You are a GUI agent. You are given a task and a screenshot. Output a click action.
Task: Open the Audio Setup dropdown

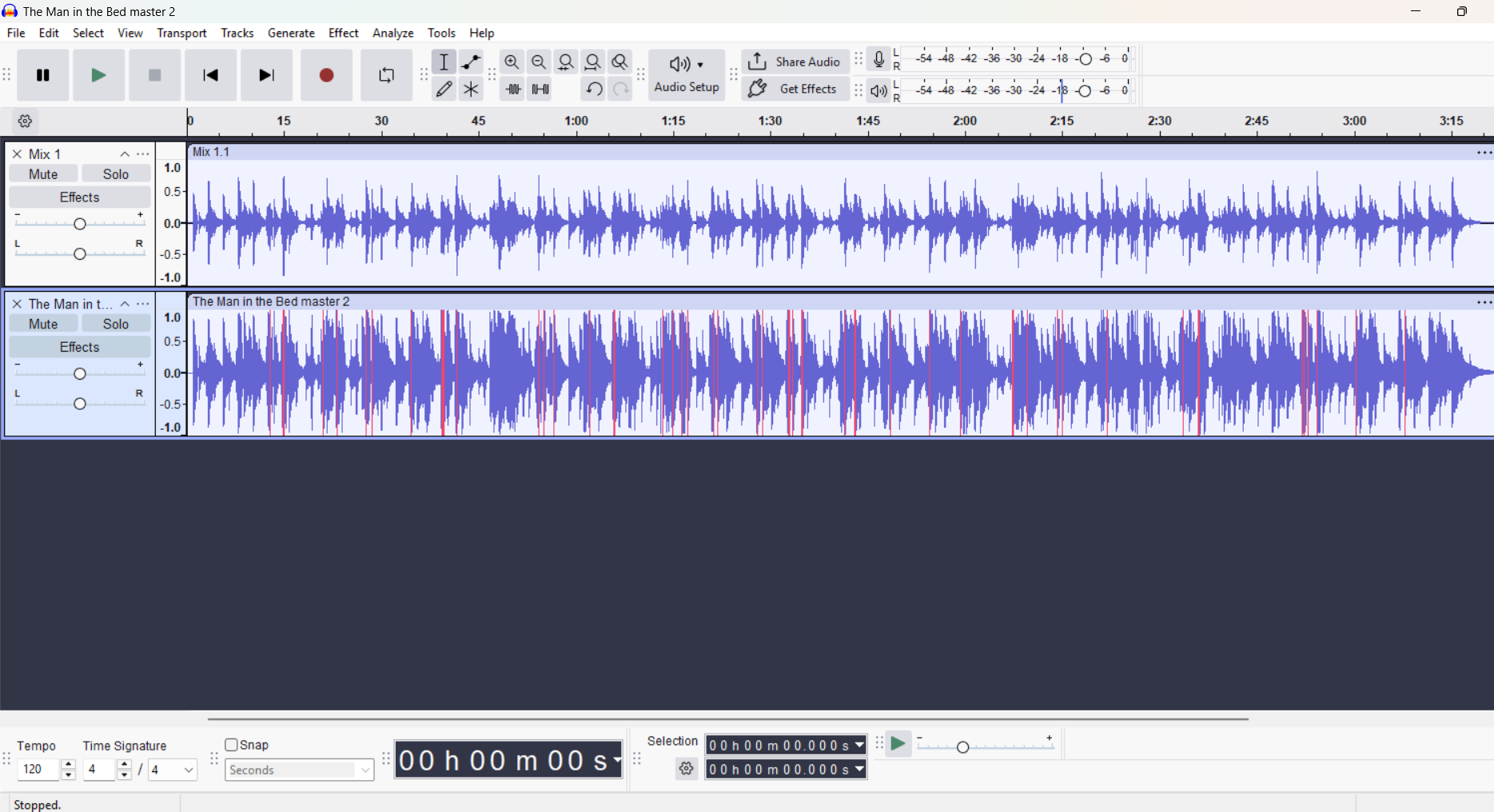[687, 76]
